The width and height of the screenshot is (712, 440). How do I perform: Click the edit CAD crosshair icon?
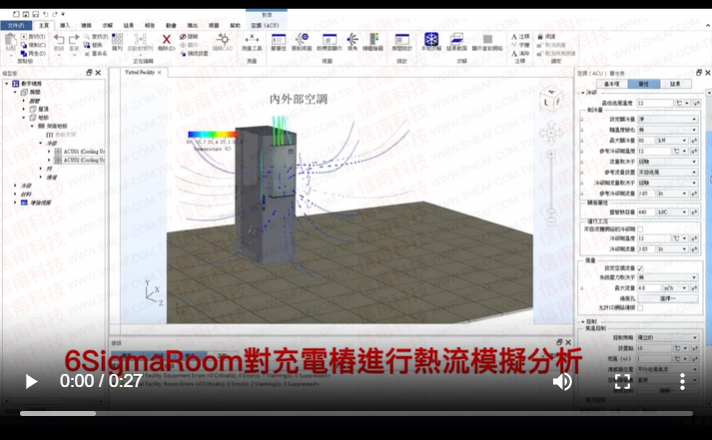(x=222, y=39)
